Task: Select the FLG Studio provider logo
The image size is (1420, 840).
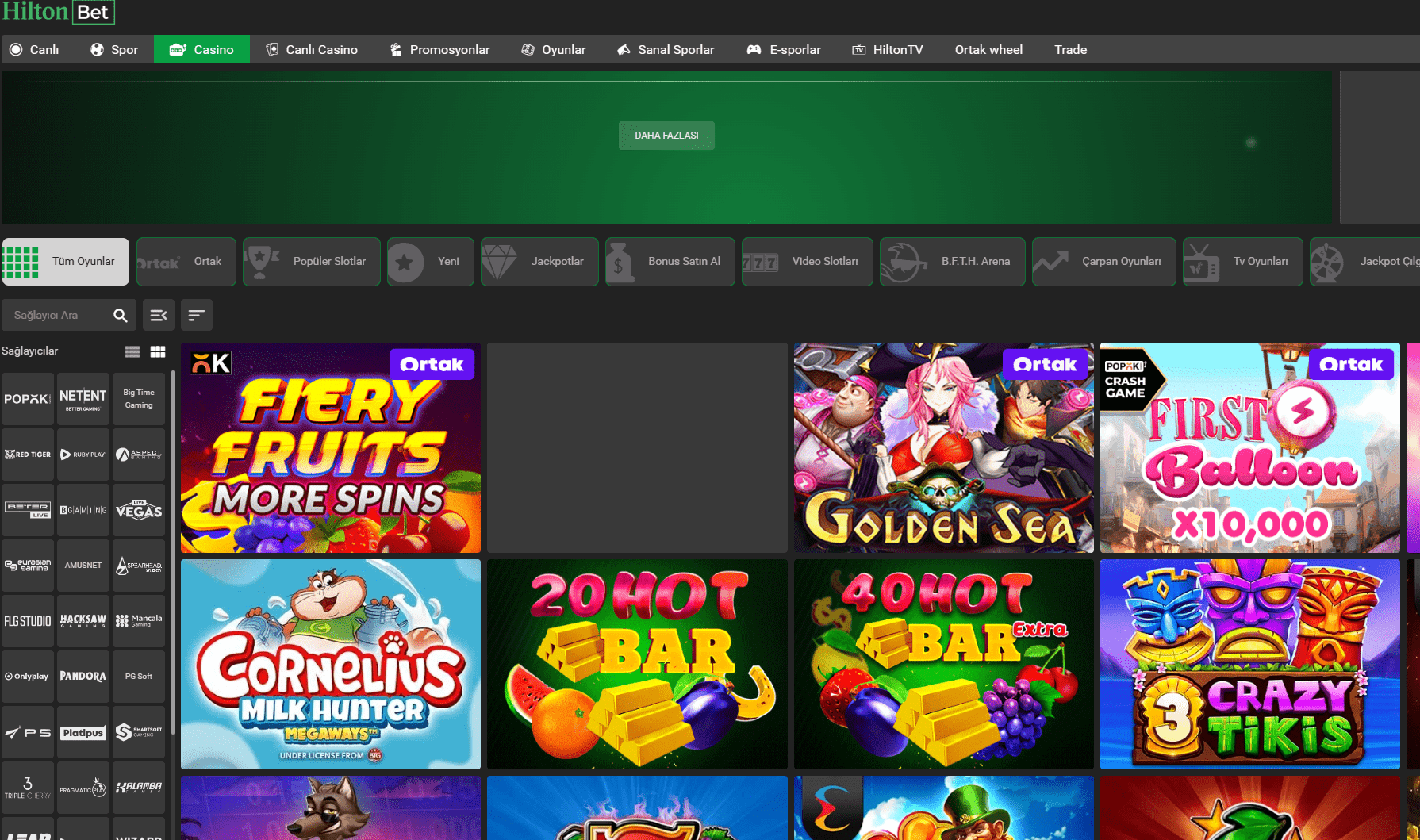Action: click(x=28, y=621)
